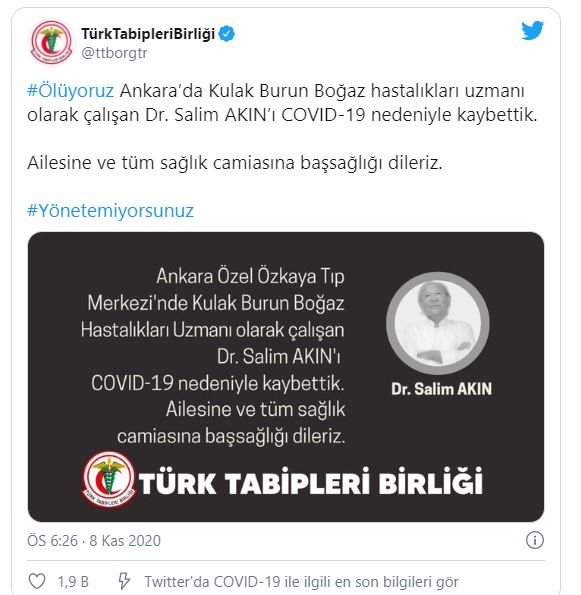This screenshot has height=595, width=581.
Task: Click the lightning bolt icon
Action: pyautogui.click(x=124, y=581)
